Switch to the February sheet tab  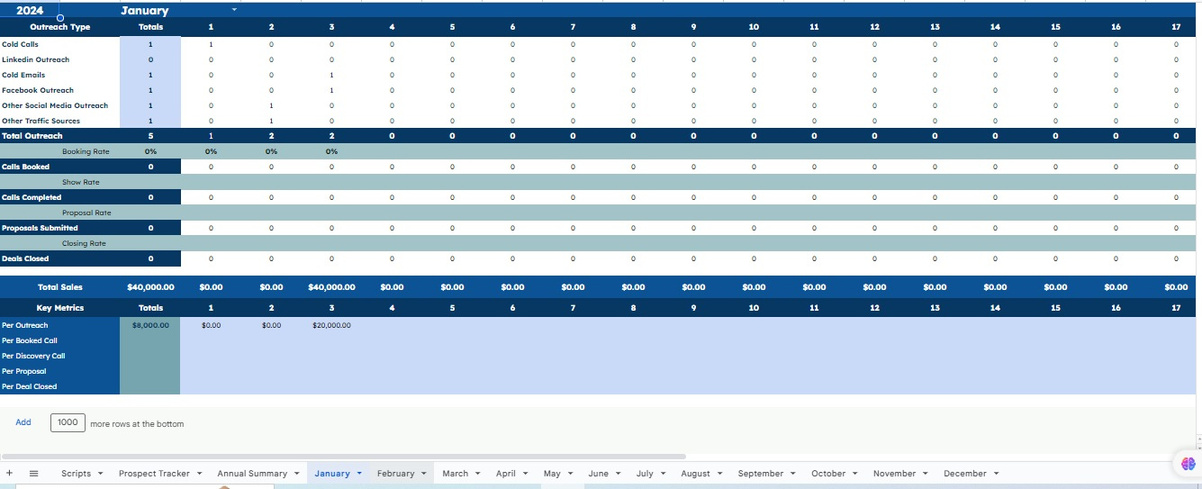tap(396, 473)
